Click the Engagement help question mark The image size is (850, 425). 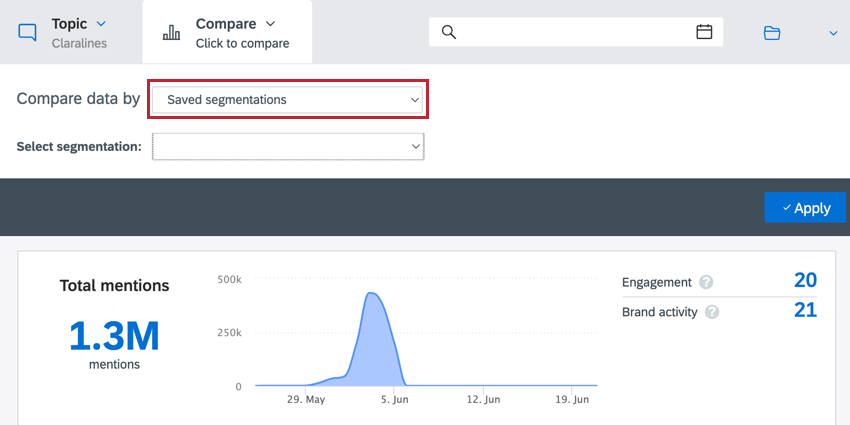(x=706, y=282)
